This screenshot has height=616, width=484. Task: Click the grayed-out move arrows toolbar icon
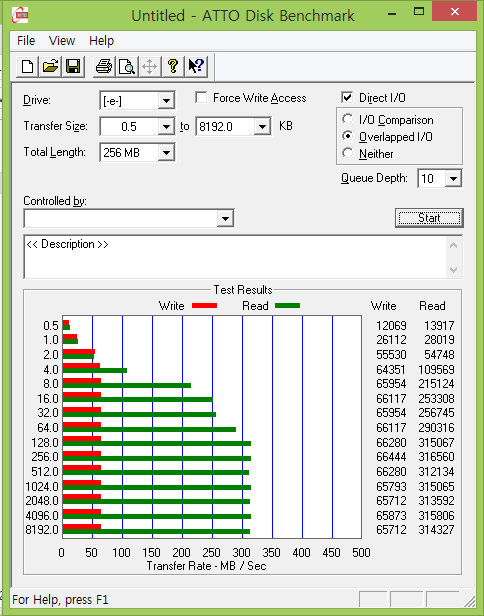coord(150,66)
